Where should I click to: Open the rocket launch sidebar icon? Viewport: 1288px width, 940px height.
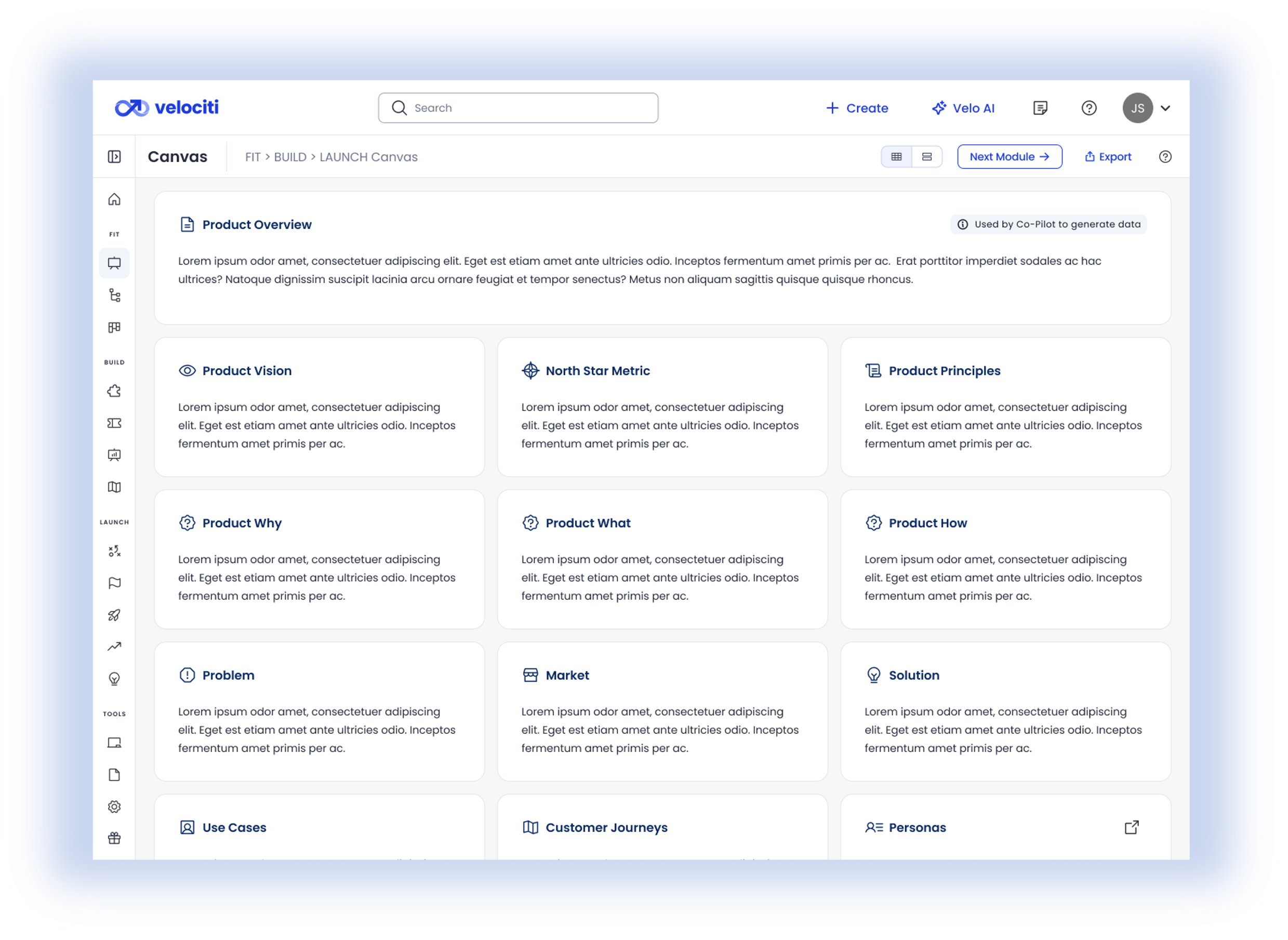pos(114,615)
